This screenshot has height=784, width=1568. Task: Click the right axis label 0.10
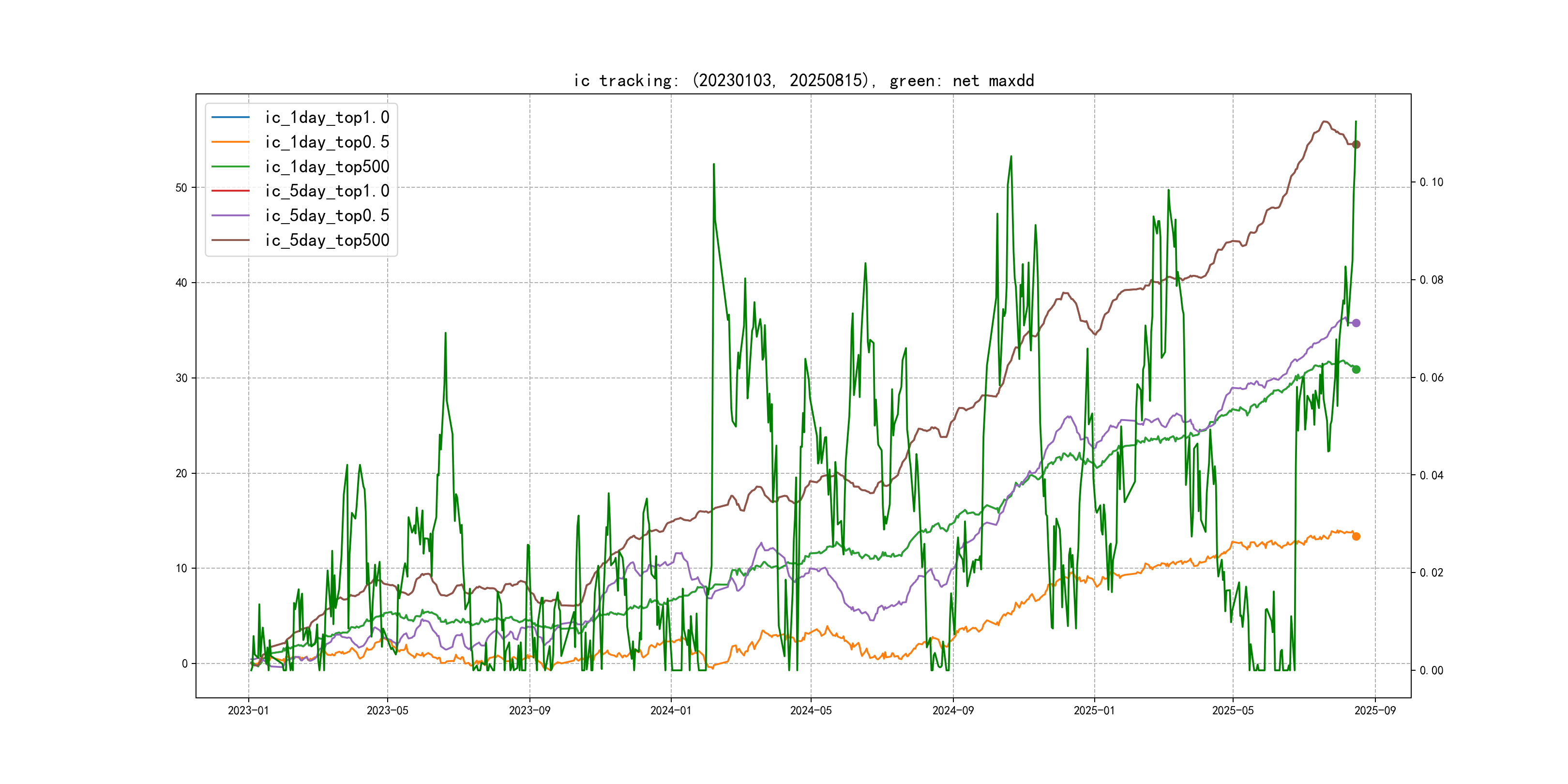pos(1431,182)
